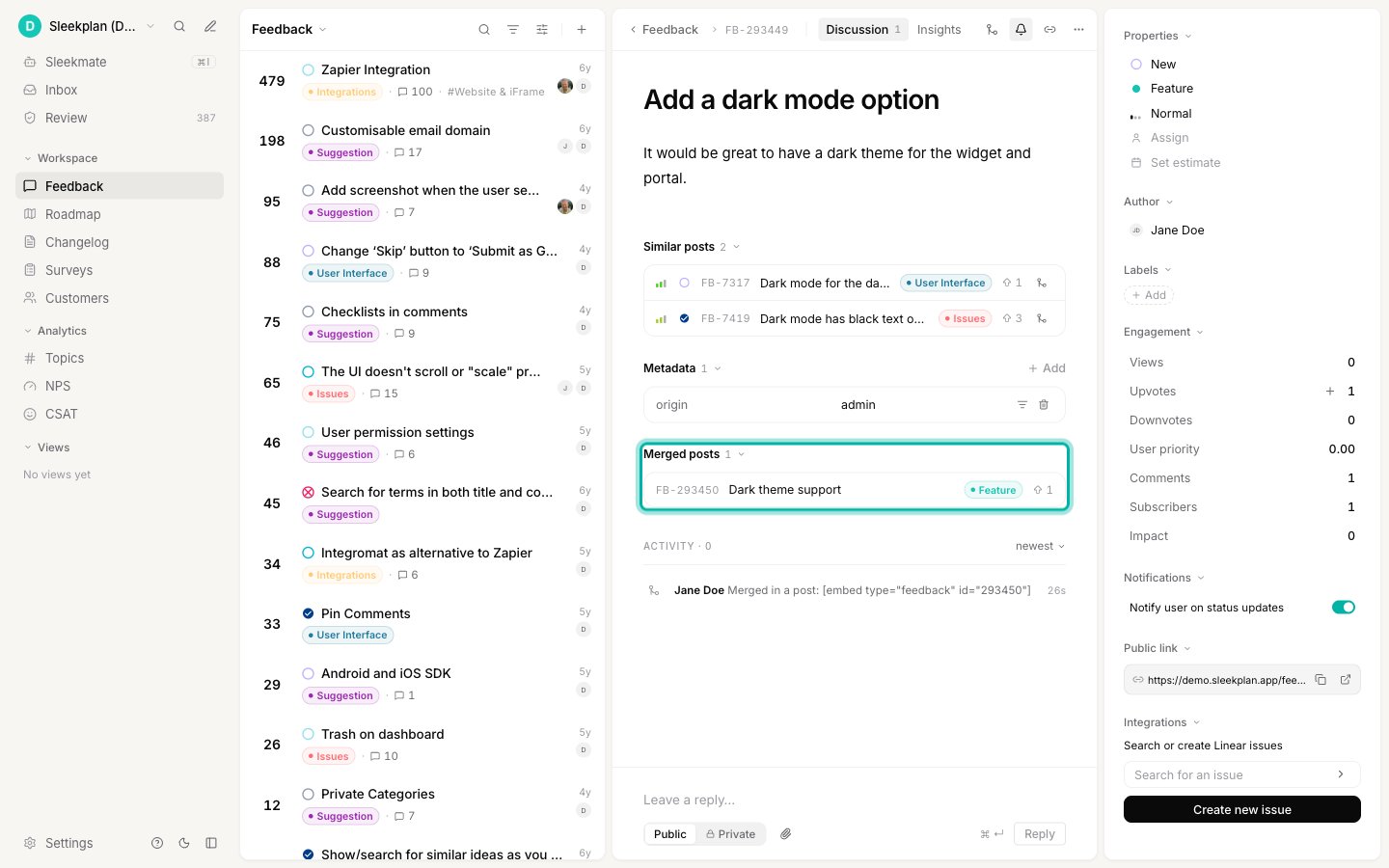The image size is (1389, 868).
Task: Select the Discussion tab
Action: click(863, 30)
